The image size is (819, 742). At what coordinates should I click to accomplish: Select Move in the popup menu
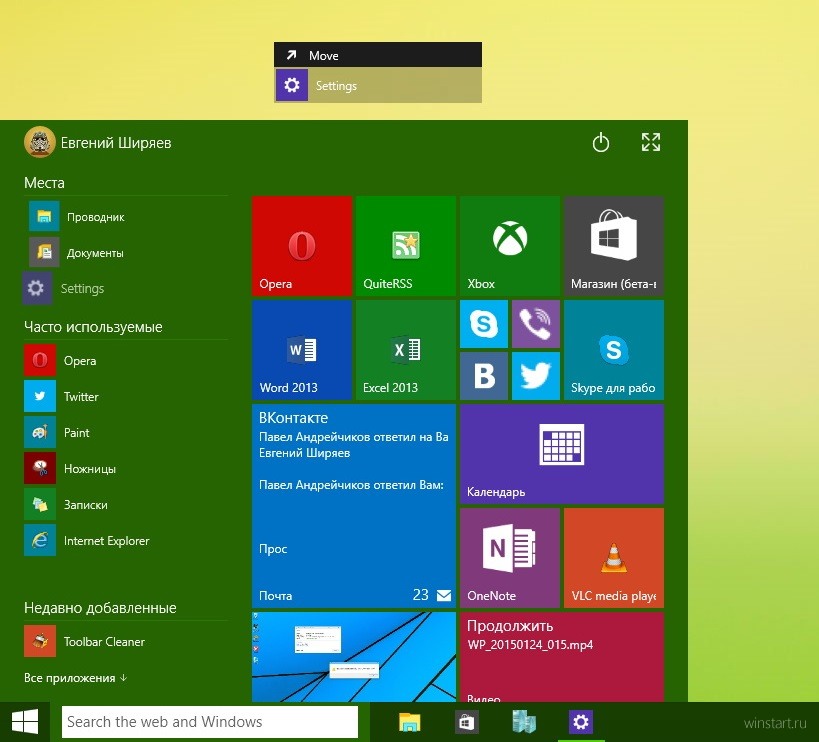pos(378,55)
